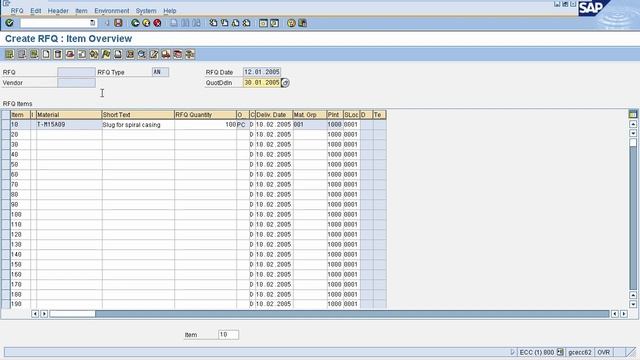Click the Previous Page icon
Image resolution: width=640 pixels, height=360 pixels.
pyautogui.click(x=224, y=23)
